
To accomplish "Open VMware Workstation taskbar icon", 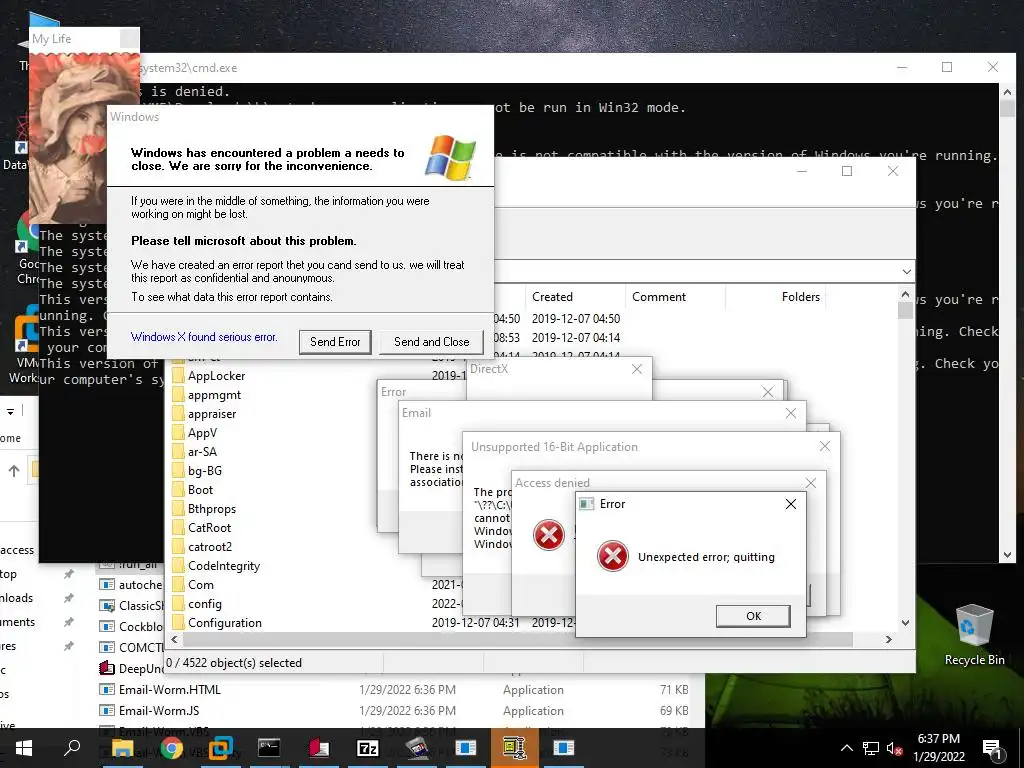I will click(221, 748).
